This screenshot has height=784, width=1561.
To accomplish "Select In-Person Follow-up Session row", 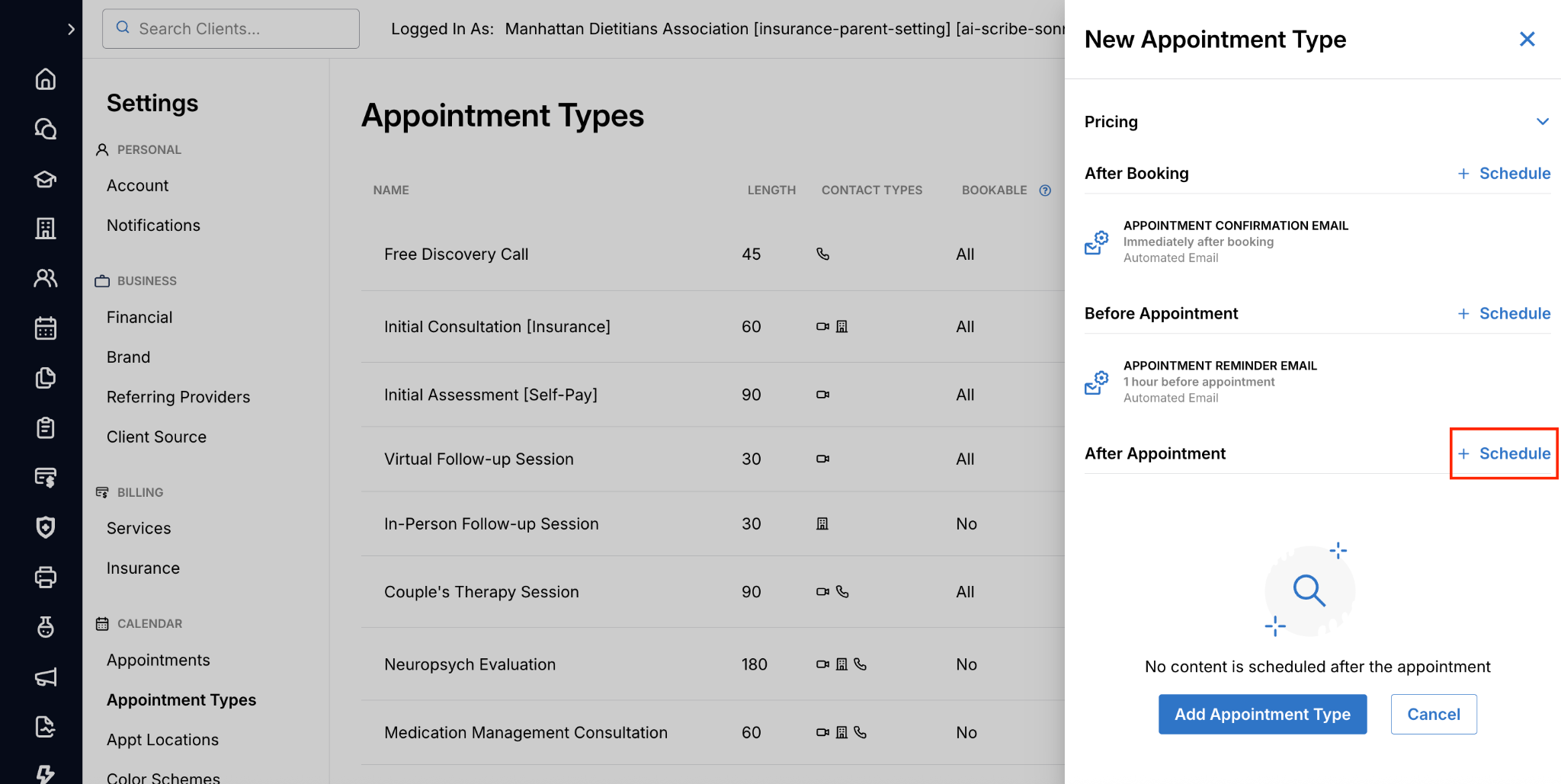I will point(713,524).
